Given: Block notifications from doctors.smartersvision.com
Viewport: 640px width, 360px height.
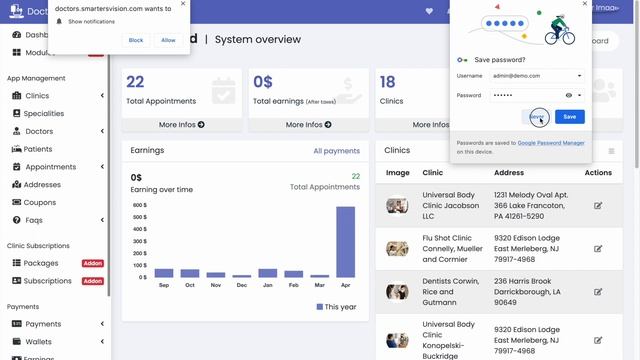Looking at the screenshot, I should pyautogui.click(x=136, y=40).
